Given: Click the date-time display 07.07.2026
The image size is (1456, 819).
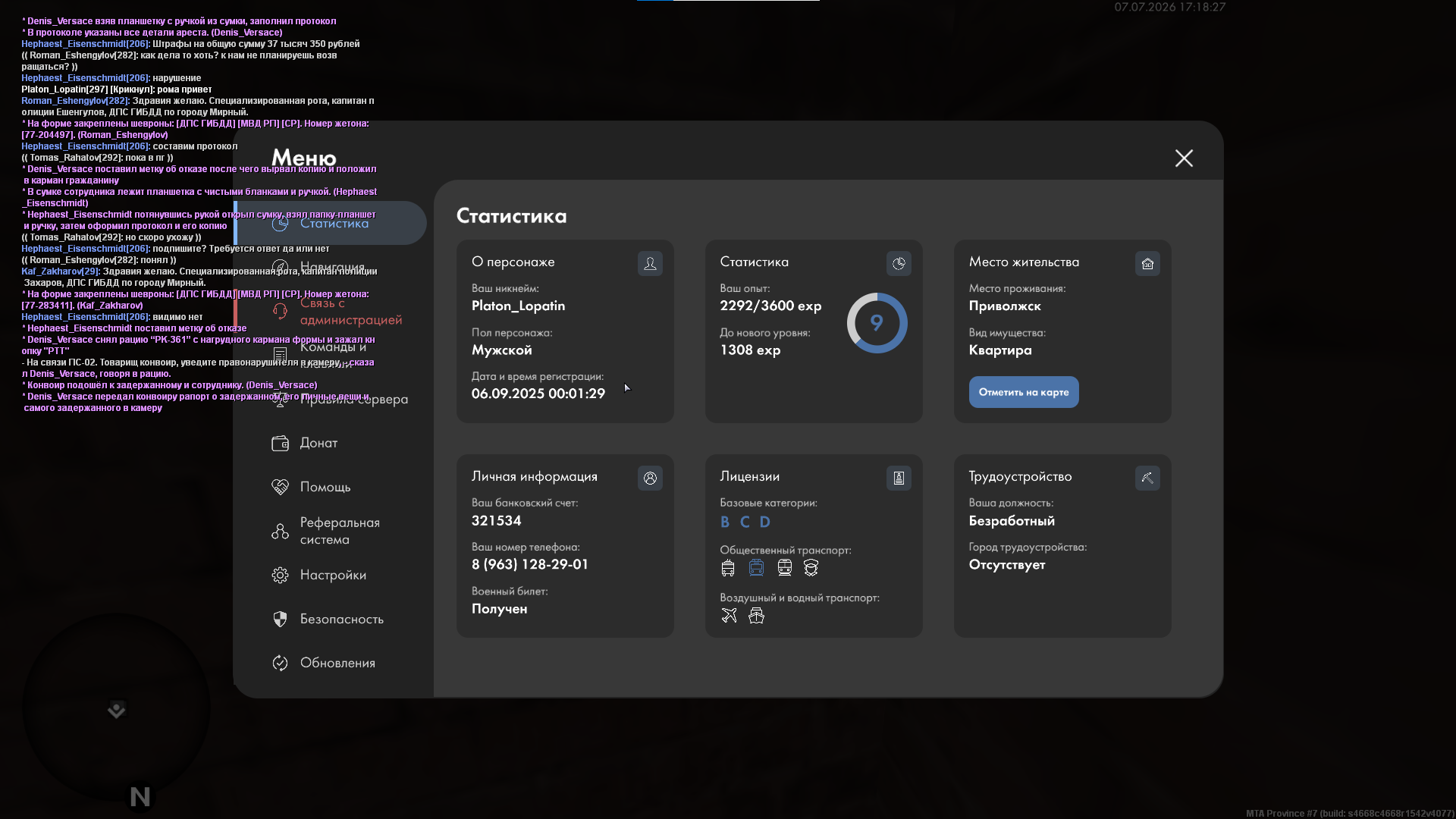Looking at the screenshot, I should (1169, 7).
